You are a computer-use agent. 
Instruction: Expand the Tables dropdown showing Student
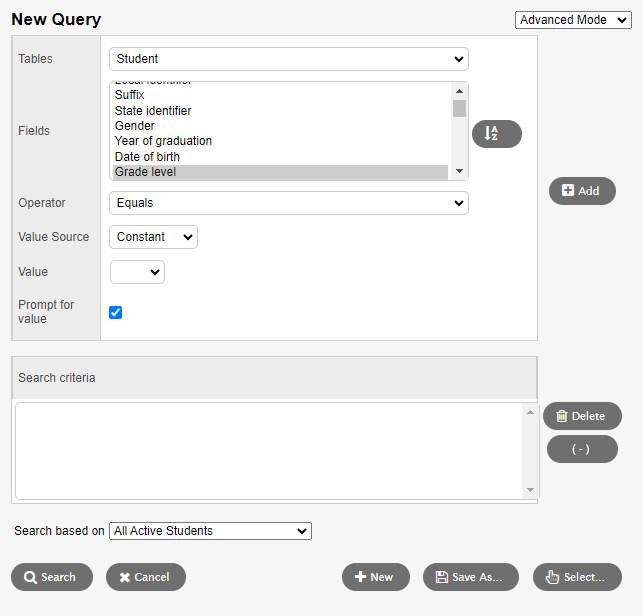[288, 59]
